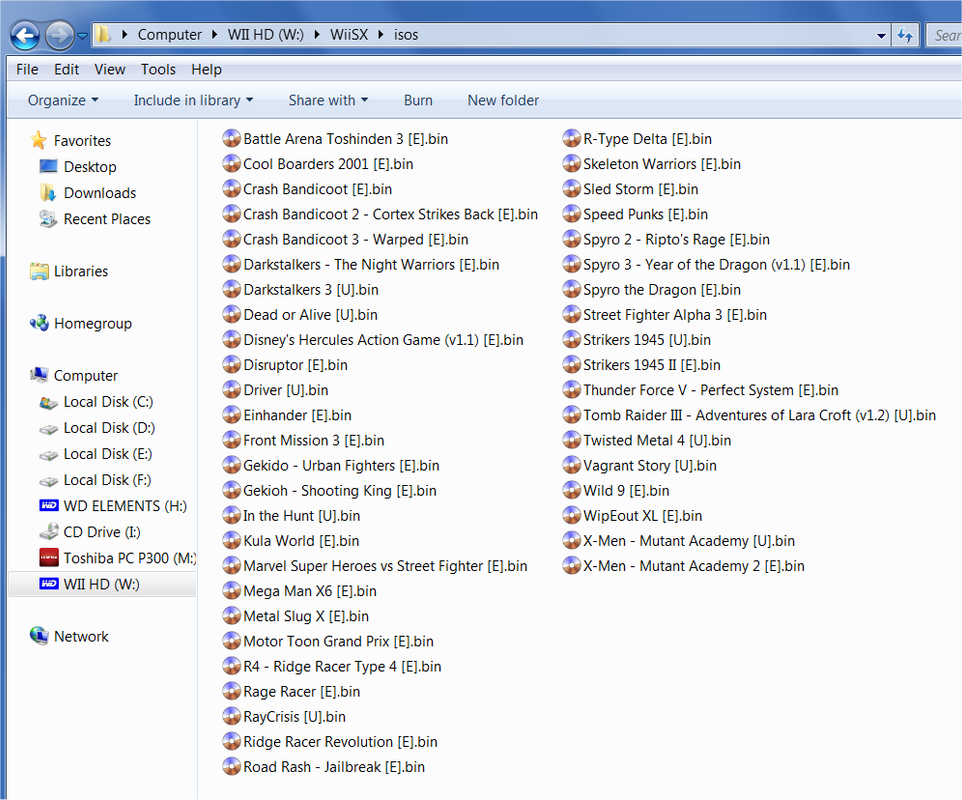
Task: Select the WiiSX breadcrumb in address bar
Action: coord(349,35)
